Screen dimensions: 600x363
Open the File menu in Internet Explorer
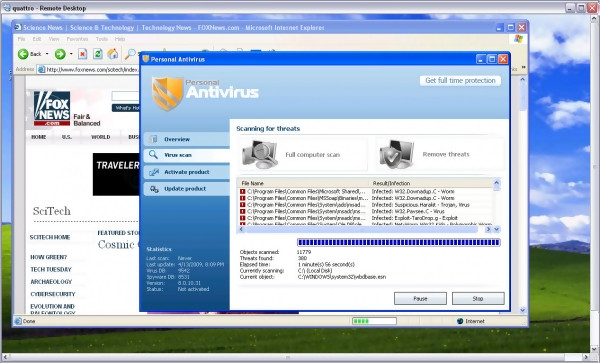tap(21, 39)
